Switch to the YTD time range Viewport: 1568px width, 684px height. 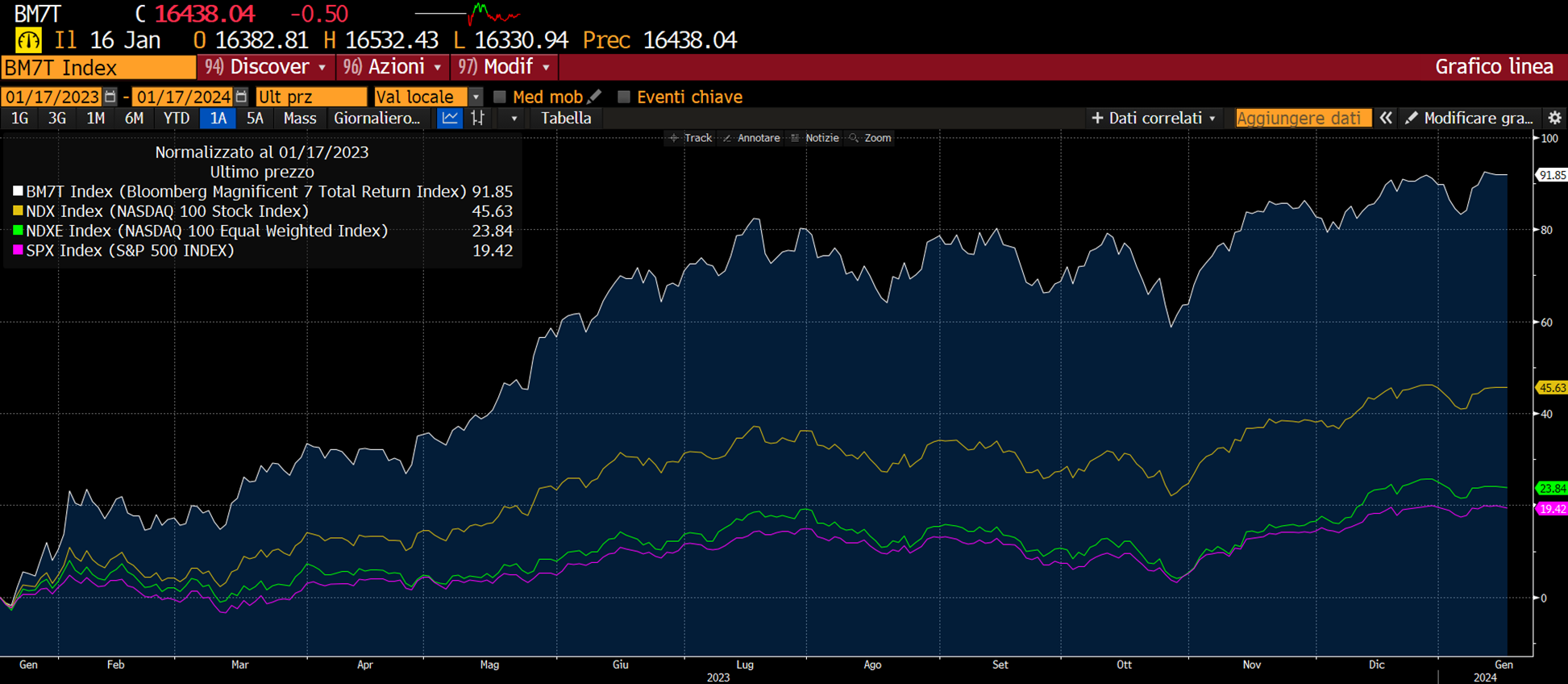[x=177, y=118]
